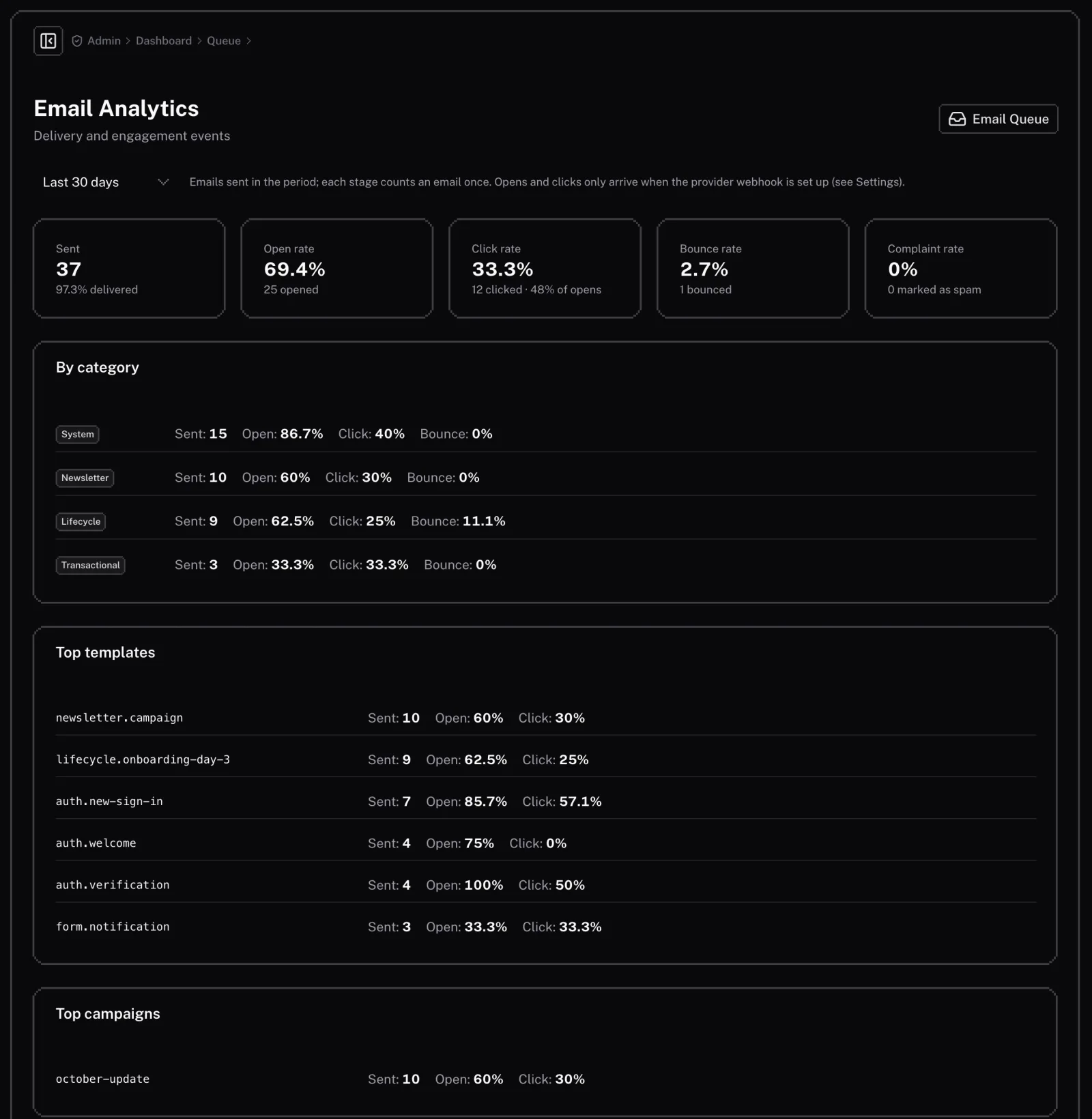Select the Open rate 69.4% card
Viewport: 1092px width, 1119px height.
click(x=337, y=268)
